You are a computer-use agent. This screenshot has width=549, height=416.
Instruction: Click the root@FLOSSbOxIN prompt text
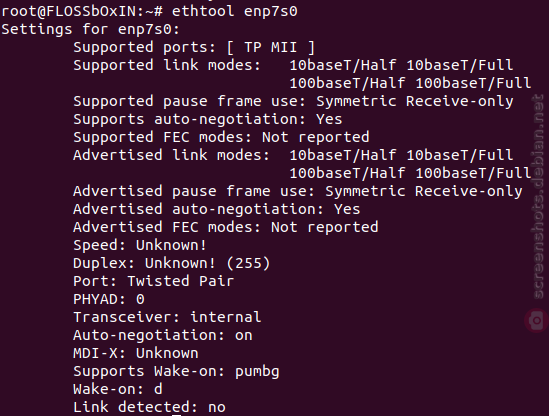click(82, 11)
